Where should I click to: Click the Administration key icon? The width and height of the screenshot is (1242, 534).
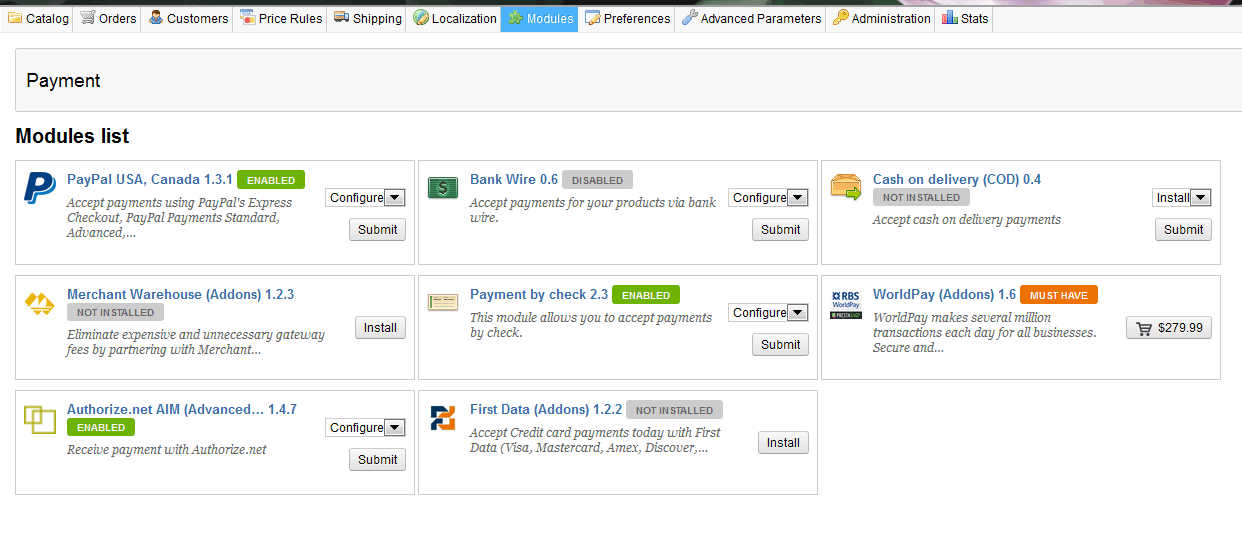[x=840, y=18]
